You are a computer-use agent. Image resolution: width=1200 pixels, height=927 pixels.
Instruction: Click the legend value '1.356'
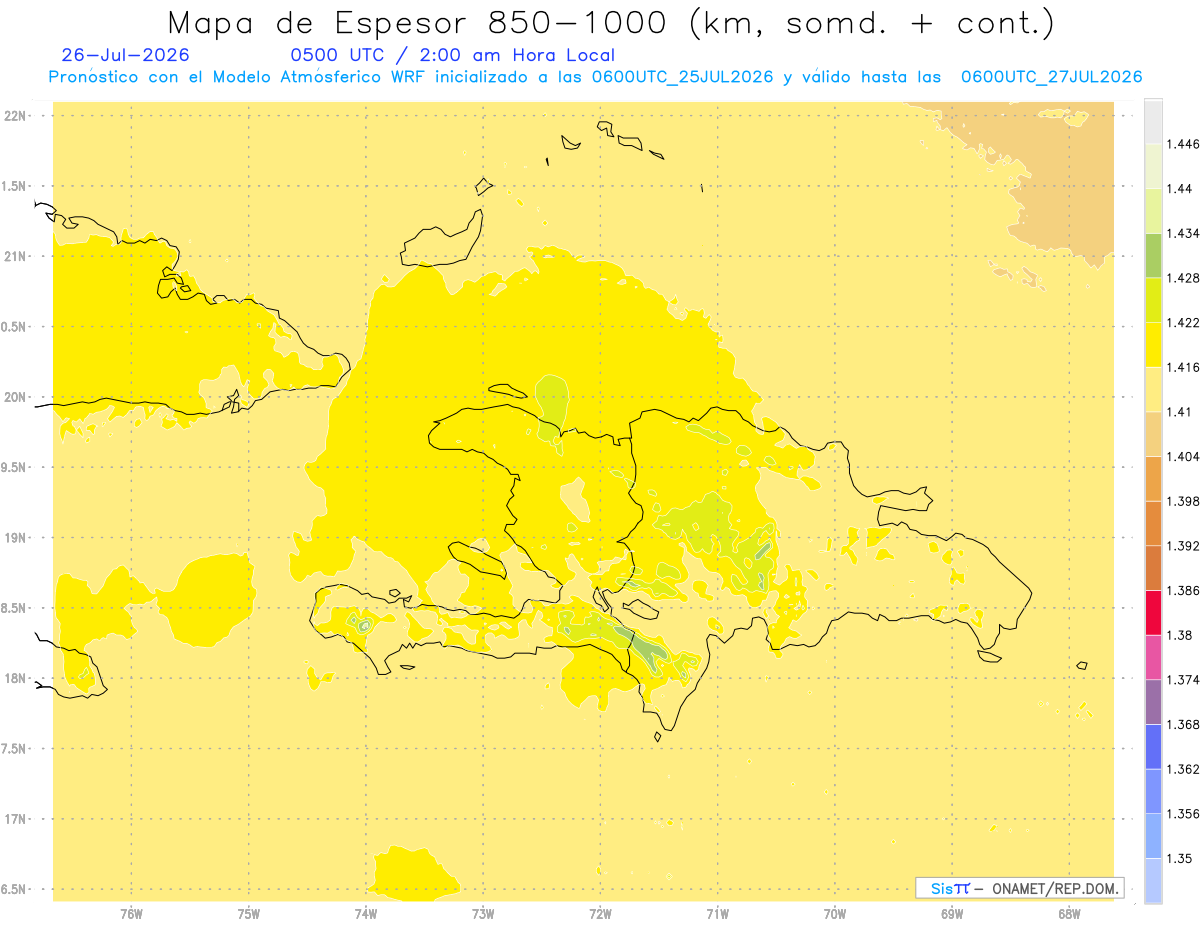pyautogui.click(x=1183, y=813)
